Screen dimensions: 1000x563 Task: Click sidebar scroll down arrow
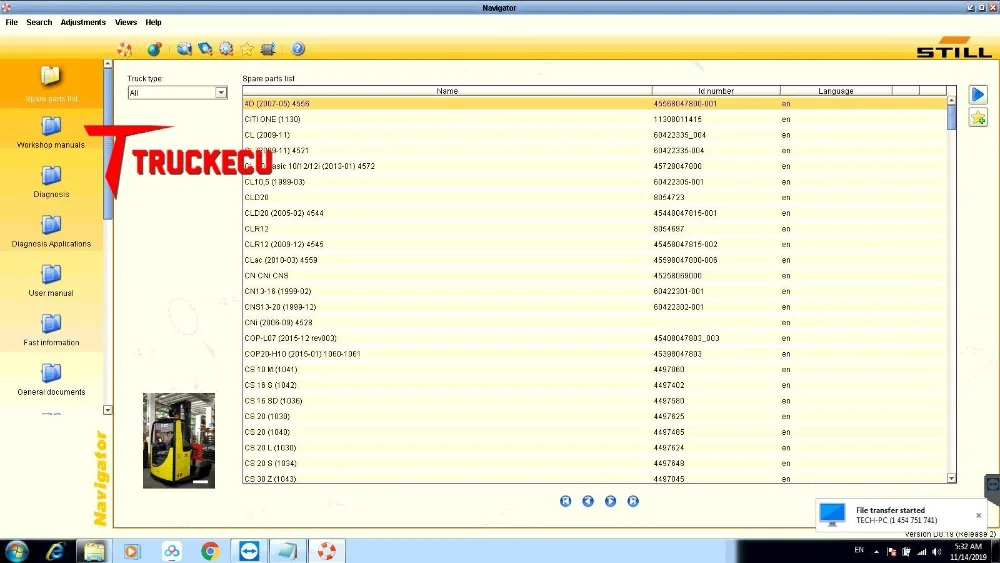[x=108, y=410]
